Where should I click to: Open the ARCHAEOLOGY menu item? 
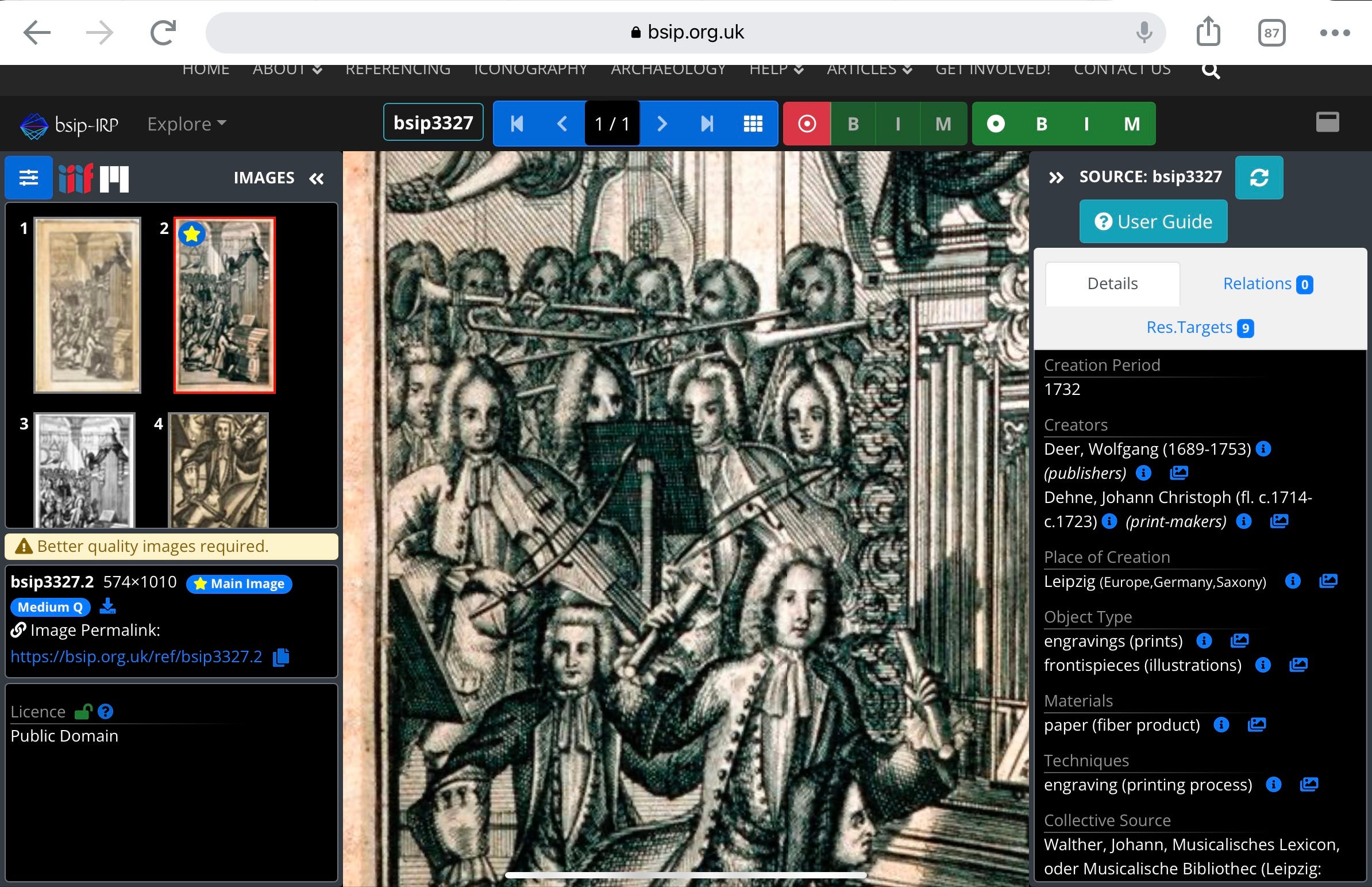coord(668,69)
